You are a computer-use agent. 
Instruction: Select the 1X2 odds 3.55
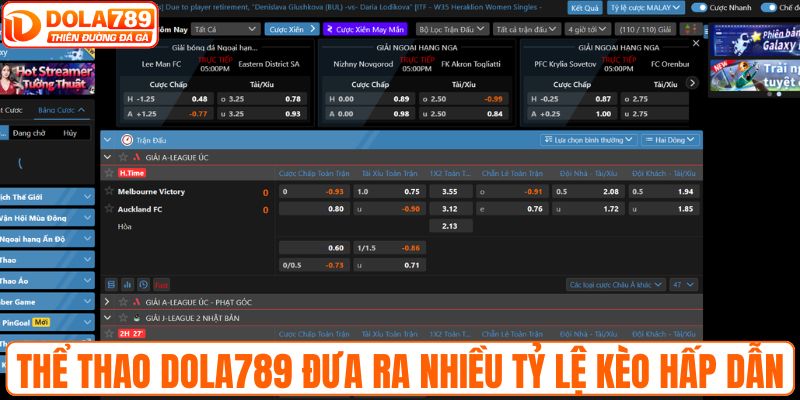click(451, 191)
